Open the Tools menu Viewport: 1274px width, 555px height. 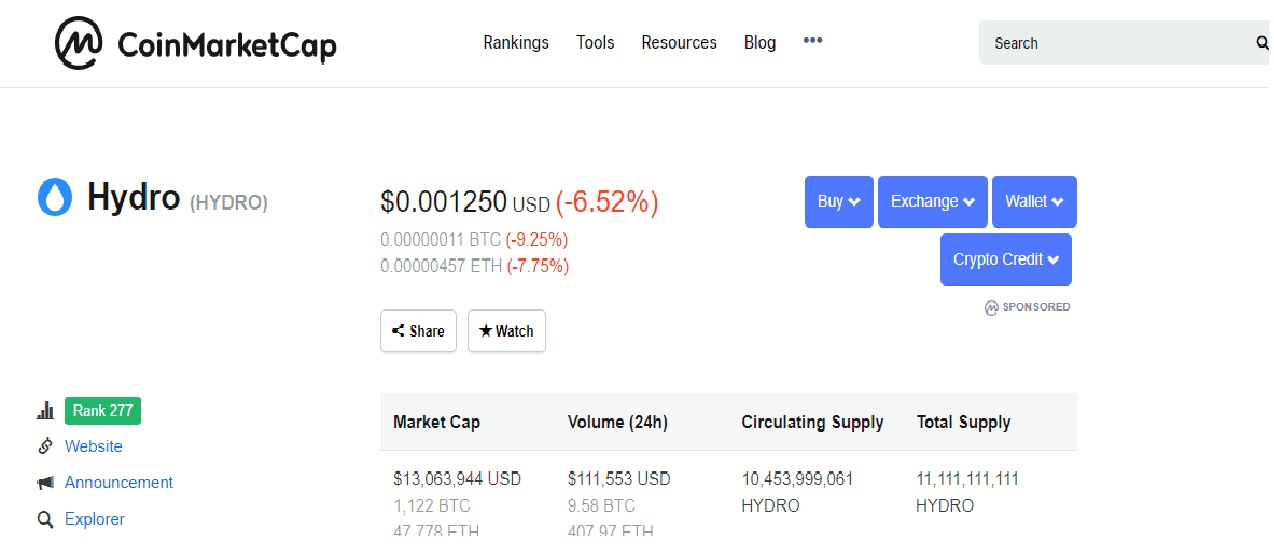pos(595,43)
